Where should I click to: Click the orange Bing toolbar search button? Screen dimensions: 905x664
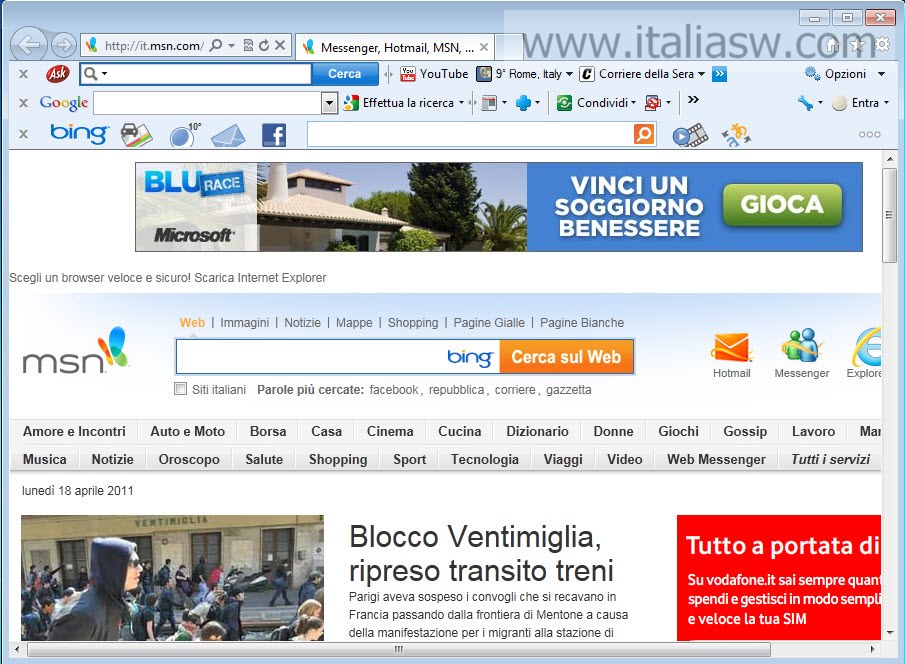click(644, 135)
